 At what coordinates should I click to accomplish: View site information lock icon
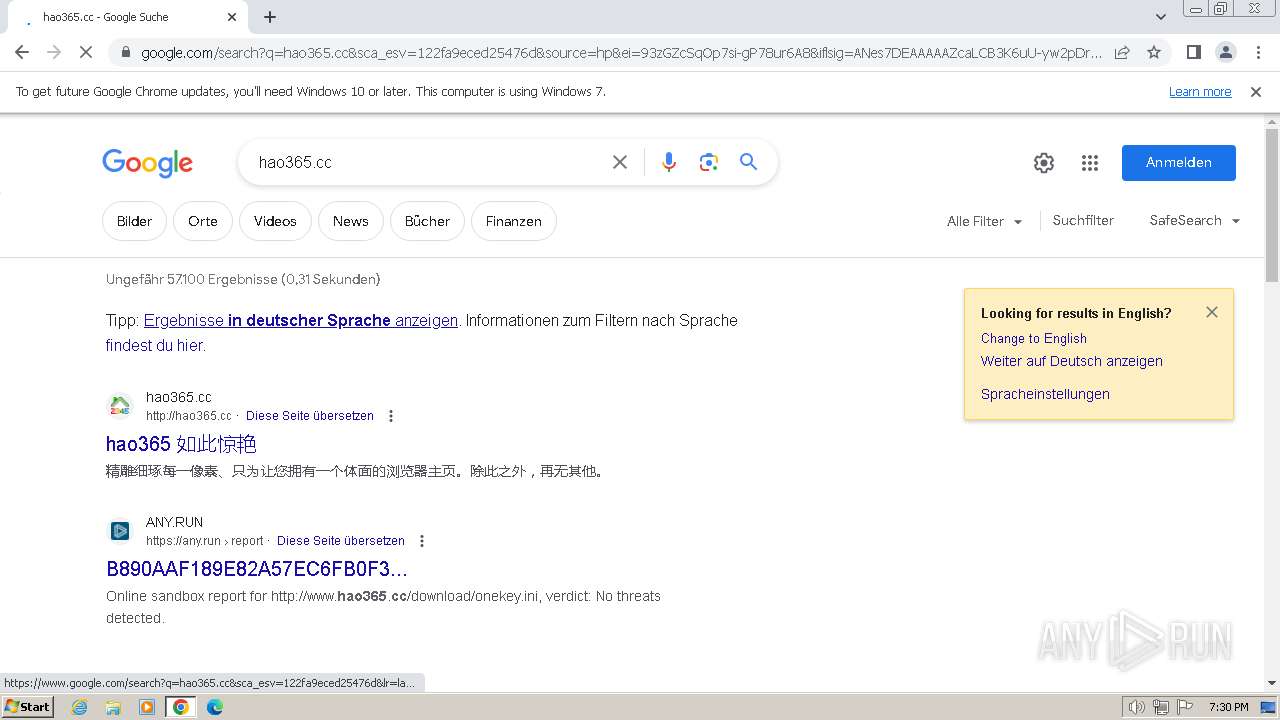(x=124, y=52)
